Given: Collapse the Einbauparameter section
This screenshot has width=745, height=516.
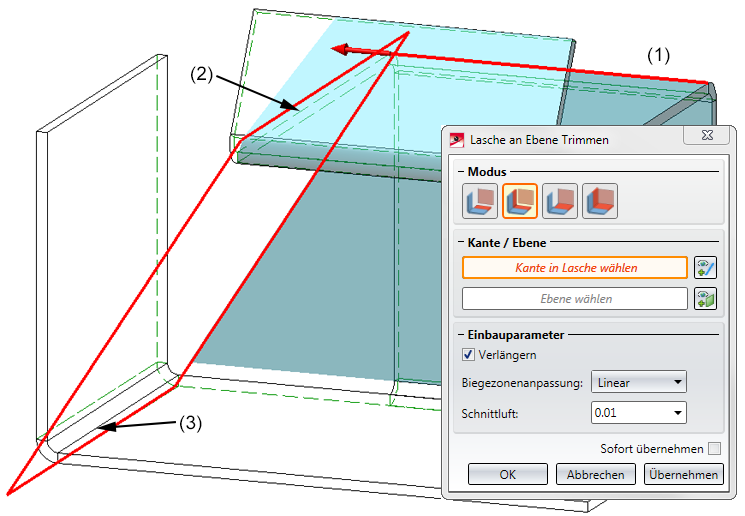Looking at the screenshot, I should [461, 334].
